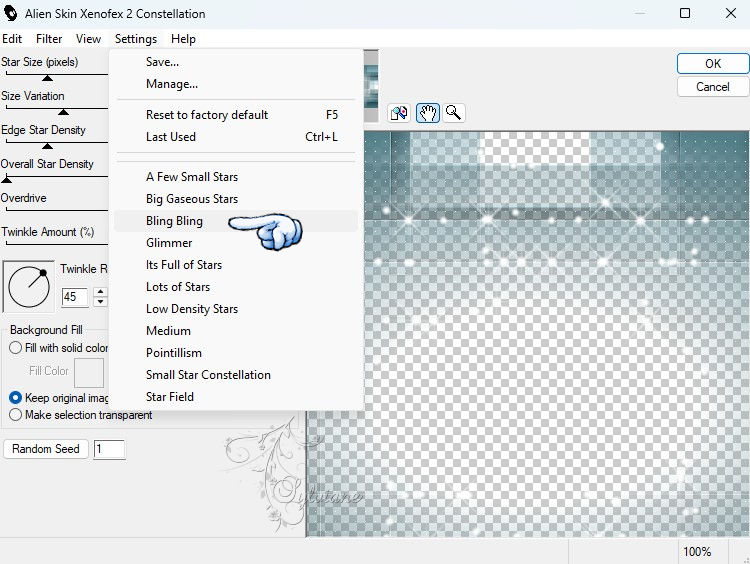Viewport: 750px width, 564px height.
Task: Pick the Big Gaseous Stars preset
Action: tap(236, 199)
